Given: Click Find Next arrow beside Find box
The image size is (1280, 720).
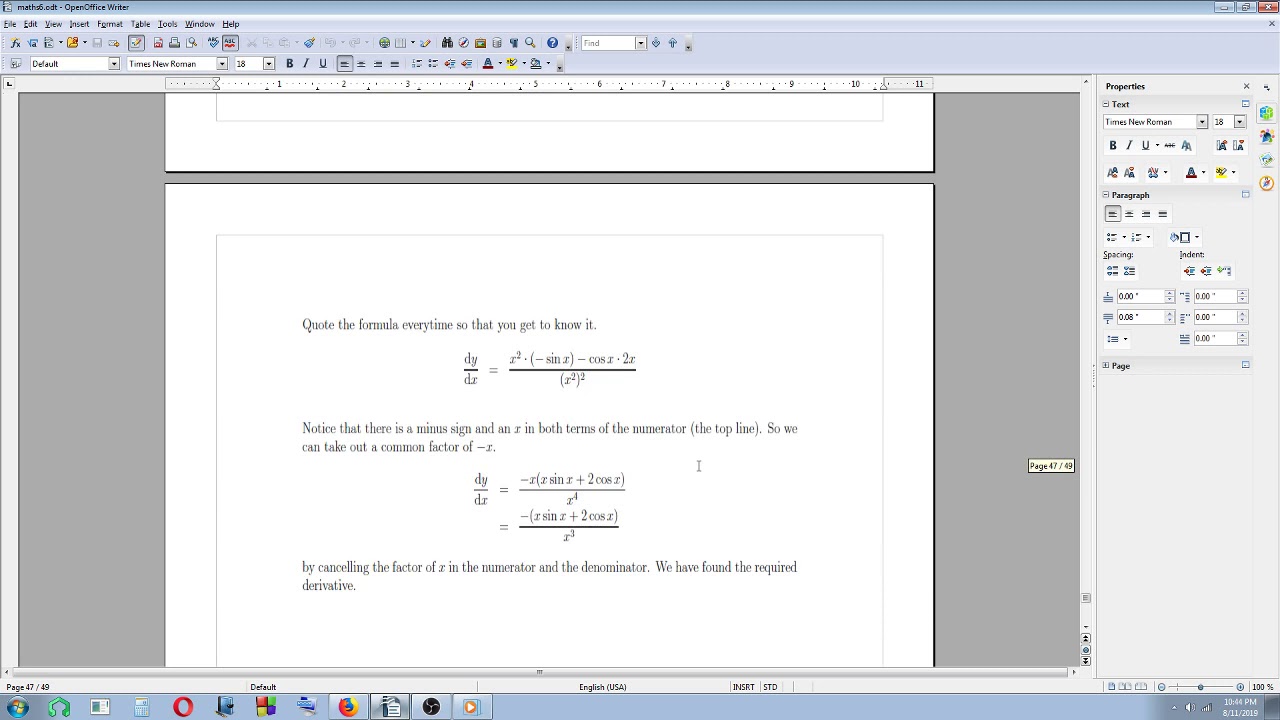Looking at the screenshot, I should pyautogui.click(x=656, y=43).
